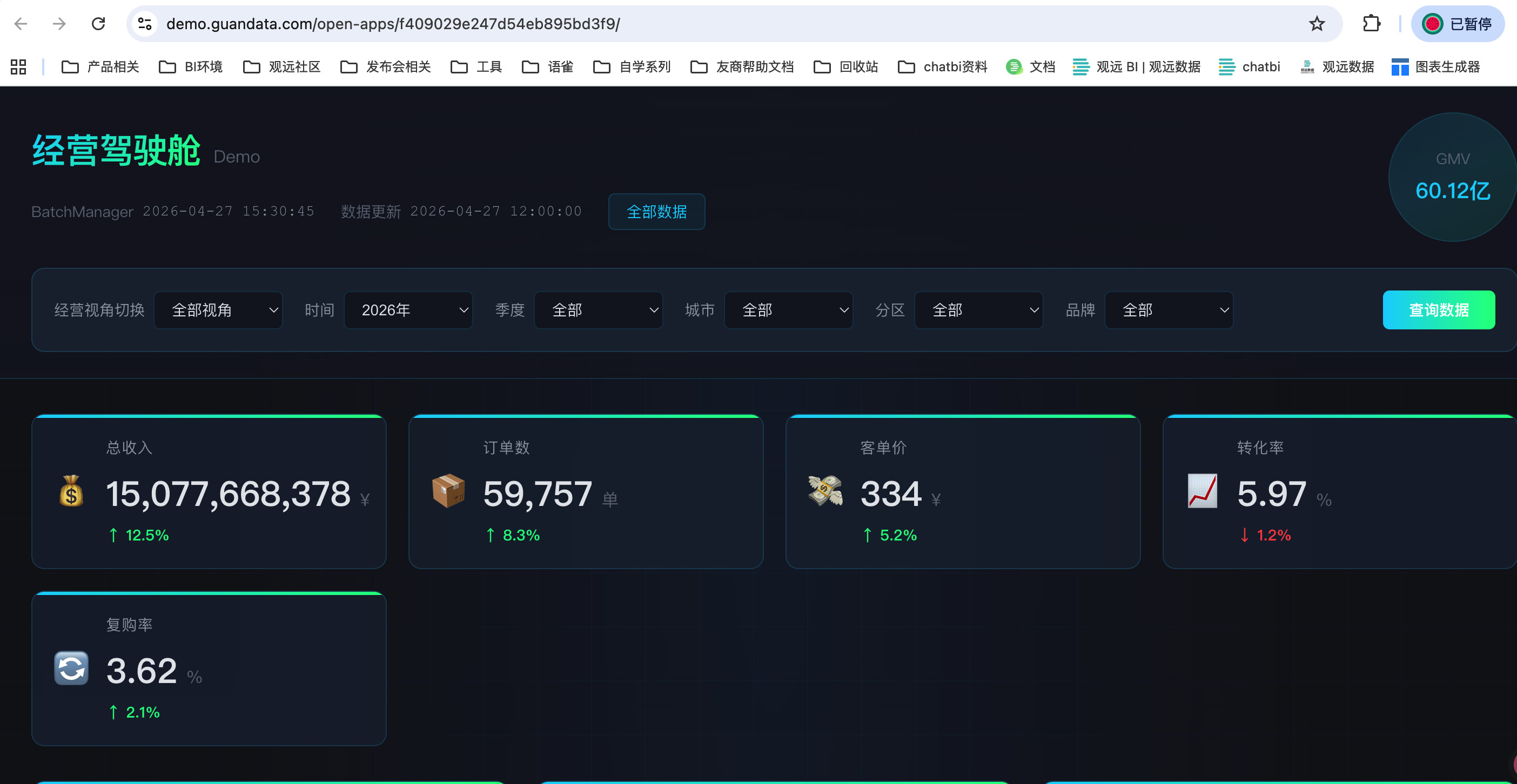Open the chatbi资料 bookmark folder
The image size is (1517, 784).
[x=942, y=66]
